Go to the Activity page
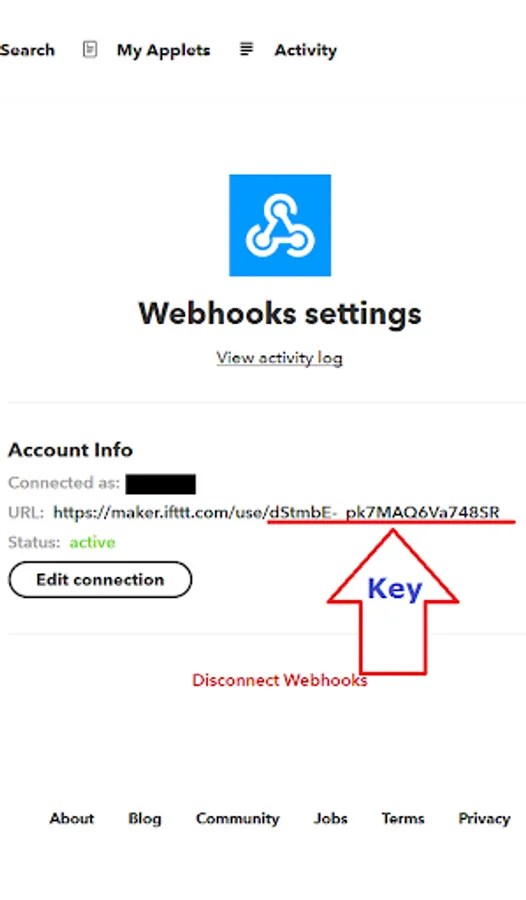The image size is (526, 900). [305, 51]
